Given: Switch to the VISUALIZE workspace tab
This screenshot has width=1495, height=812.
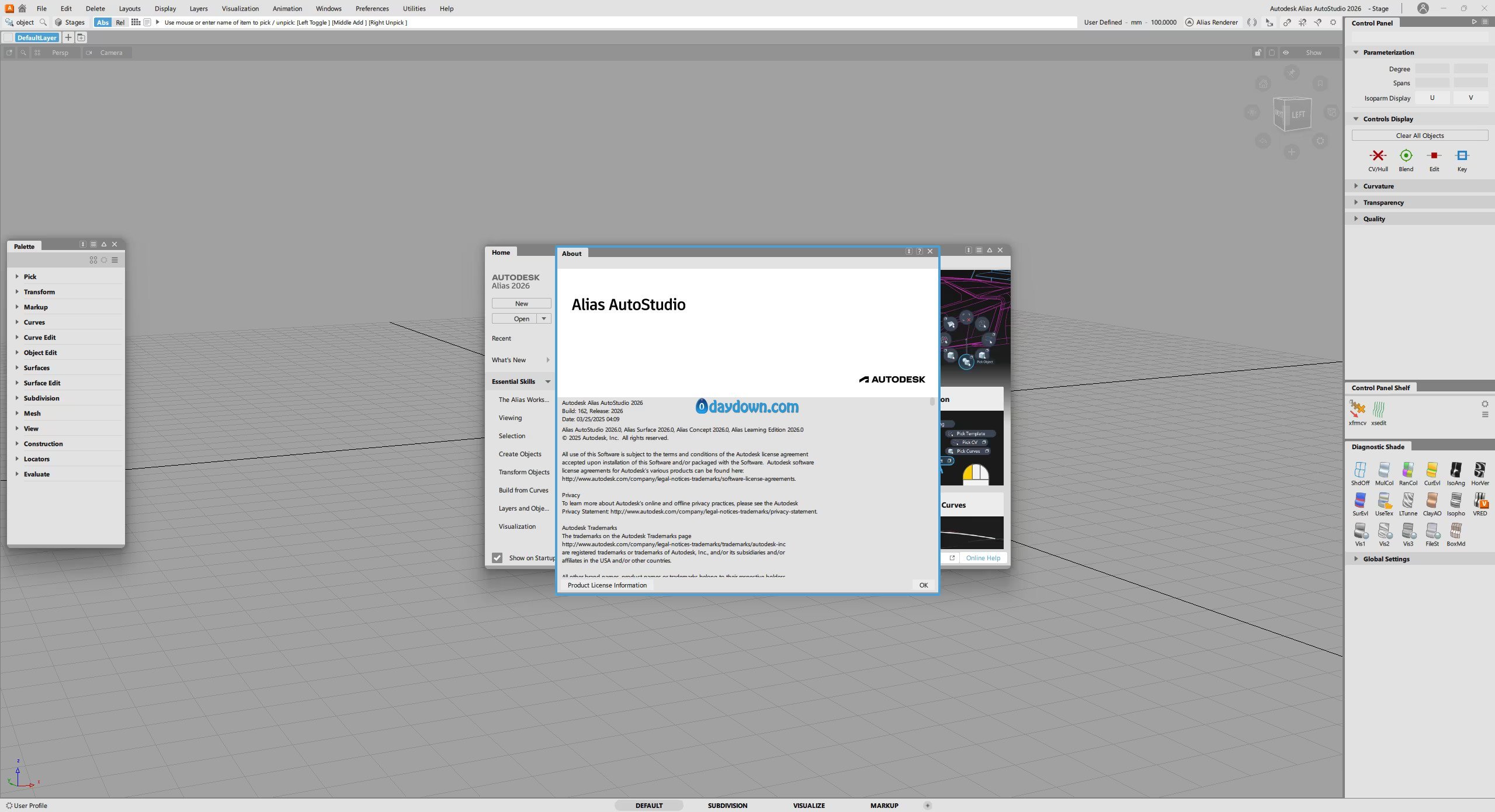Looking at the screenshot, I should 809,805.
